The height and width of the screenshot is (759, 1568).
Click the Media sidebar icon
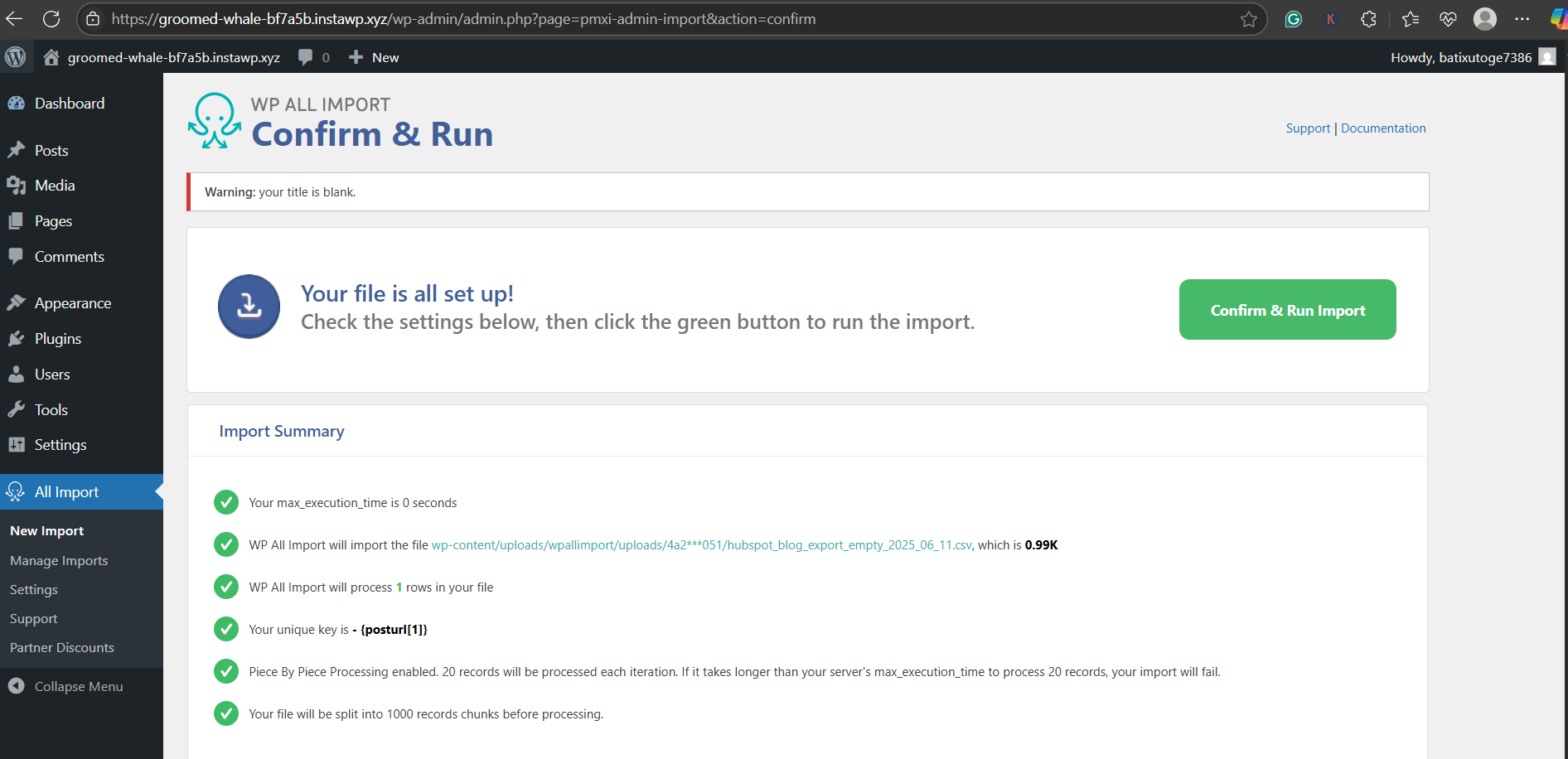(16, 186)
